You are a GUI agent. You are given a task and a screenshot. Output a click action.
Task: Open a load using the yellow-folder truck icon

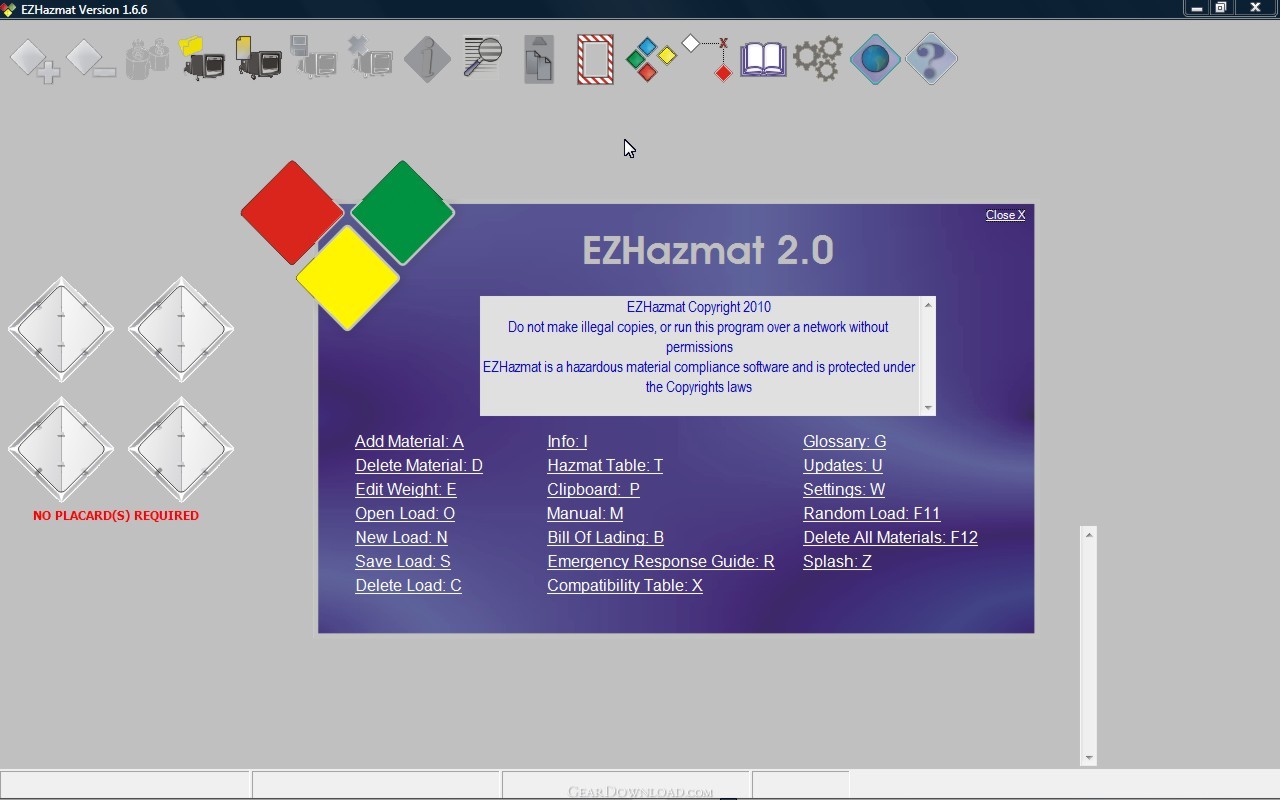point(203,59)
